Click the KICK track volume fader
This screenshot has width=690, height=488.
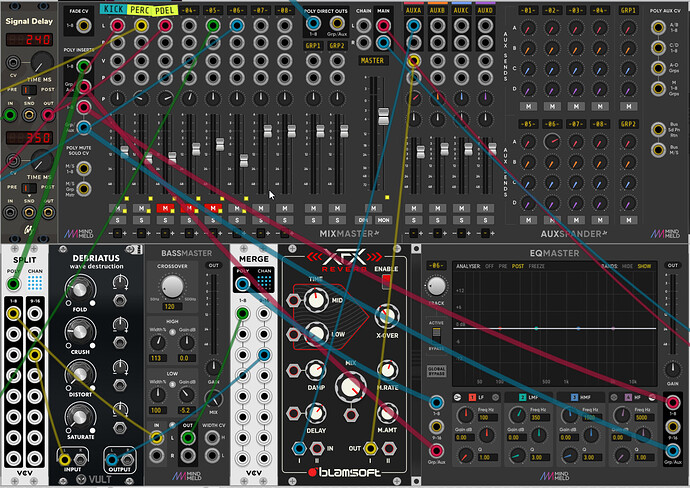125,152
